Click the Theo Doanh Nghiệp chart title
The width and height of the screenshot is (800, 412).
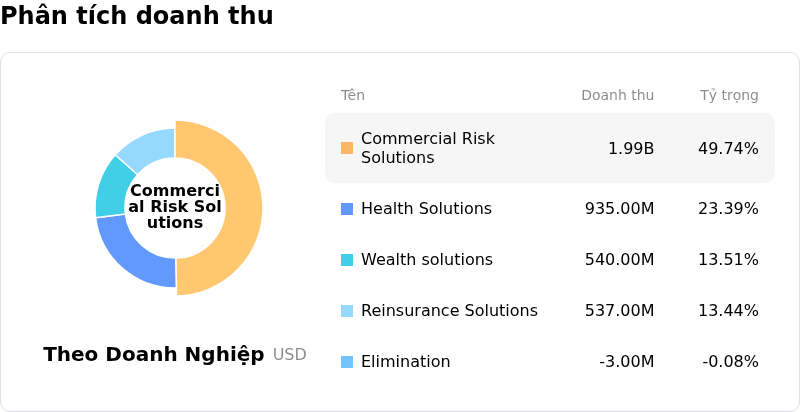coord(154,355)
